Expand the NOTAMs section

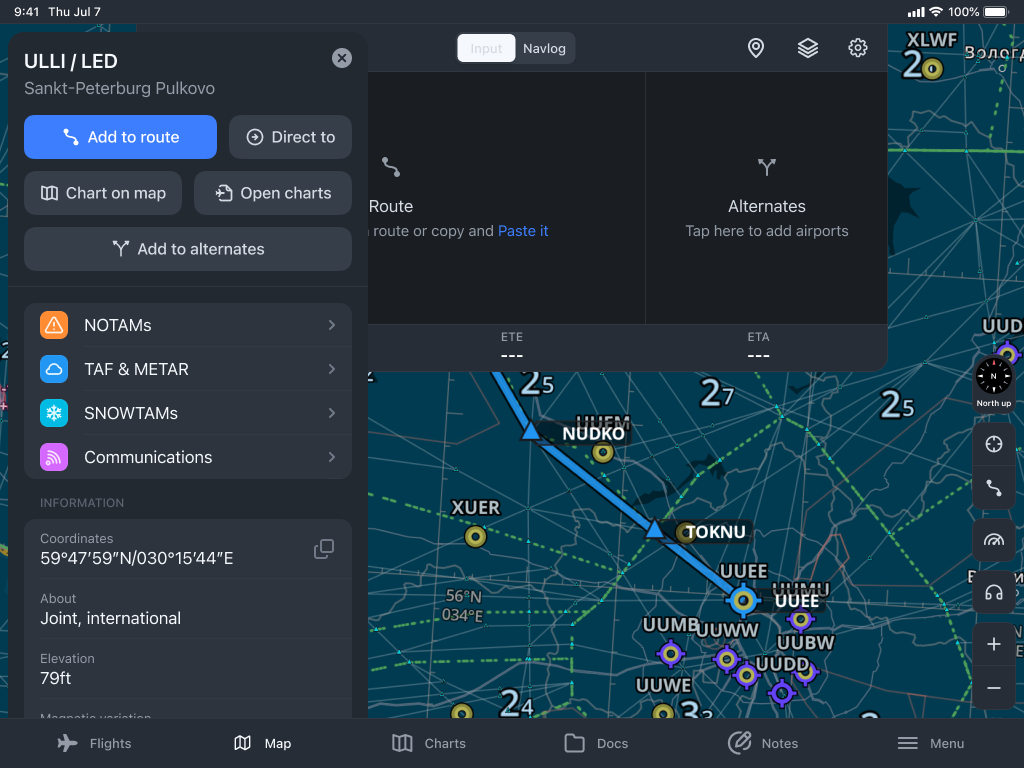187,325
